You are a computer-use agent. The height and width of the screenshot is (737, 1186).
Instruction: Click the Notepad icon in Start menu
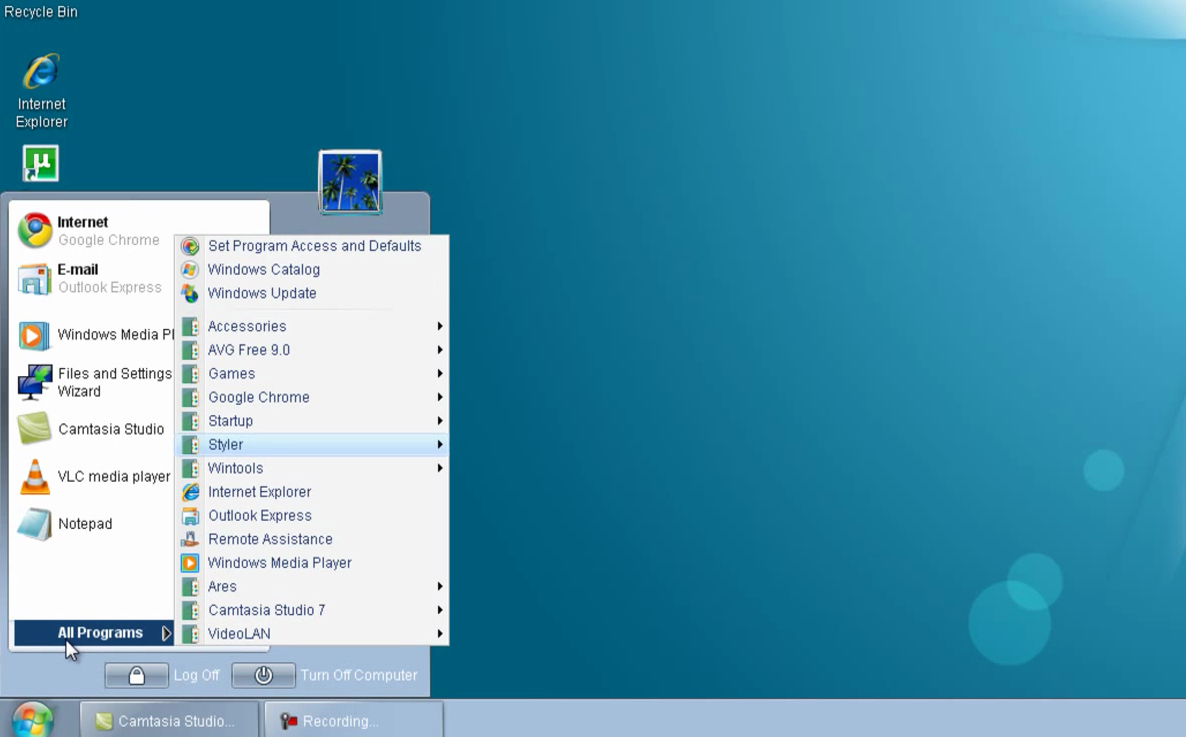coord(34,524)
